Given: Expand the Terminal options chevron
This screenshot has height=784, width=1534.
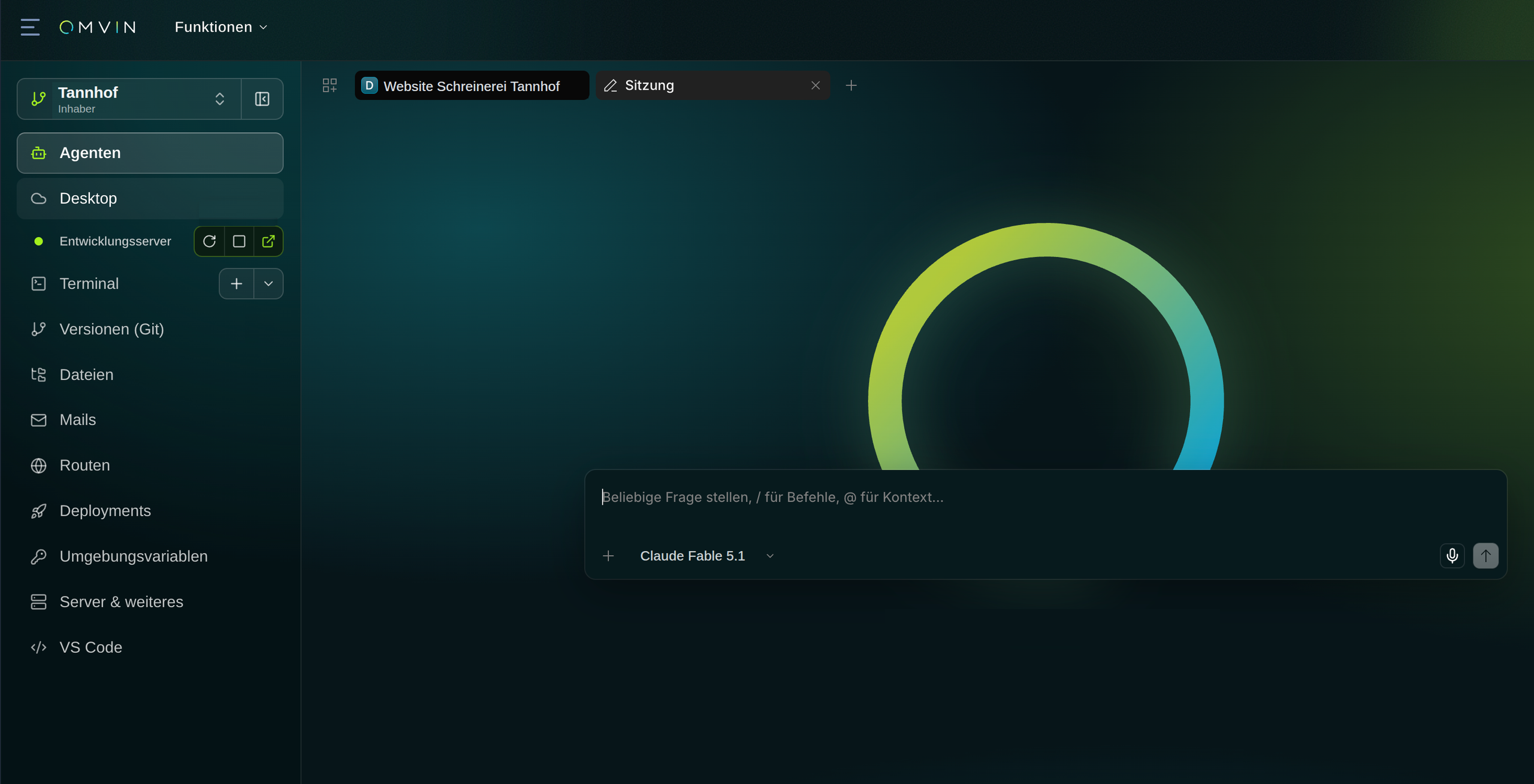Looking at the screenshot, I should [x=268, y=284].
